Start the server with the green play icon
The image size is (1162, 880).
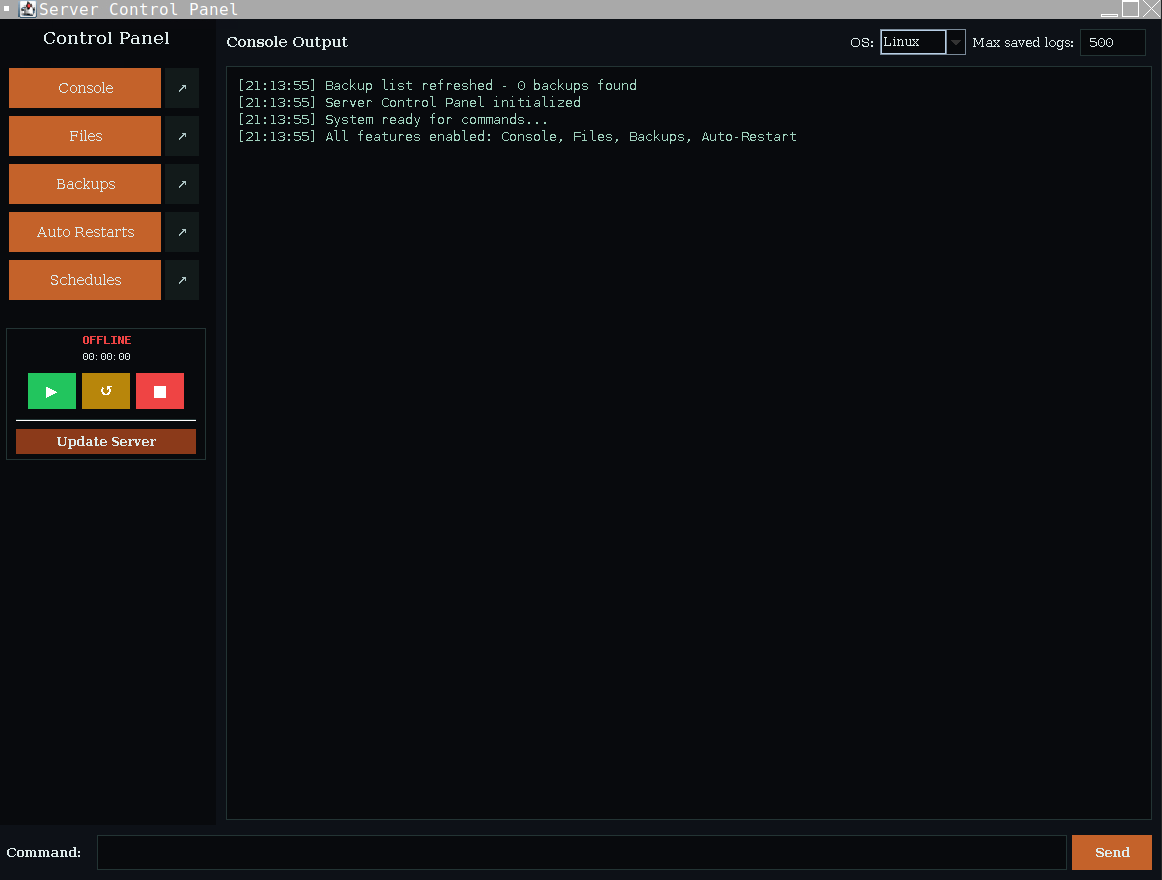[x=51, y=391]
